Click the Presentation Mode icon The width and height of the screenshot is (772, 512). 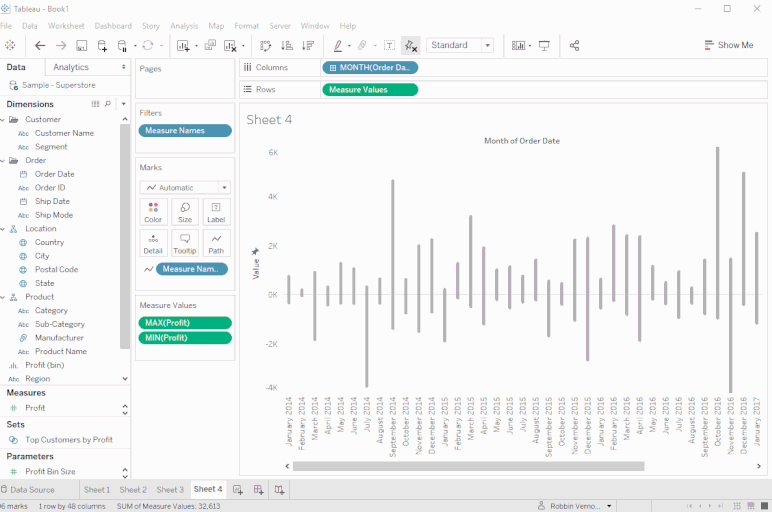(x=544, y=46)
